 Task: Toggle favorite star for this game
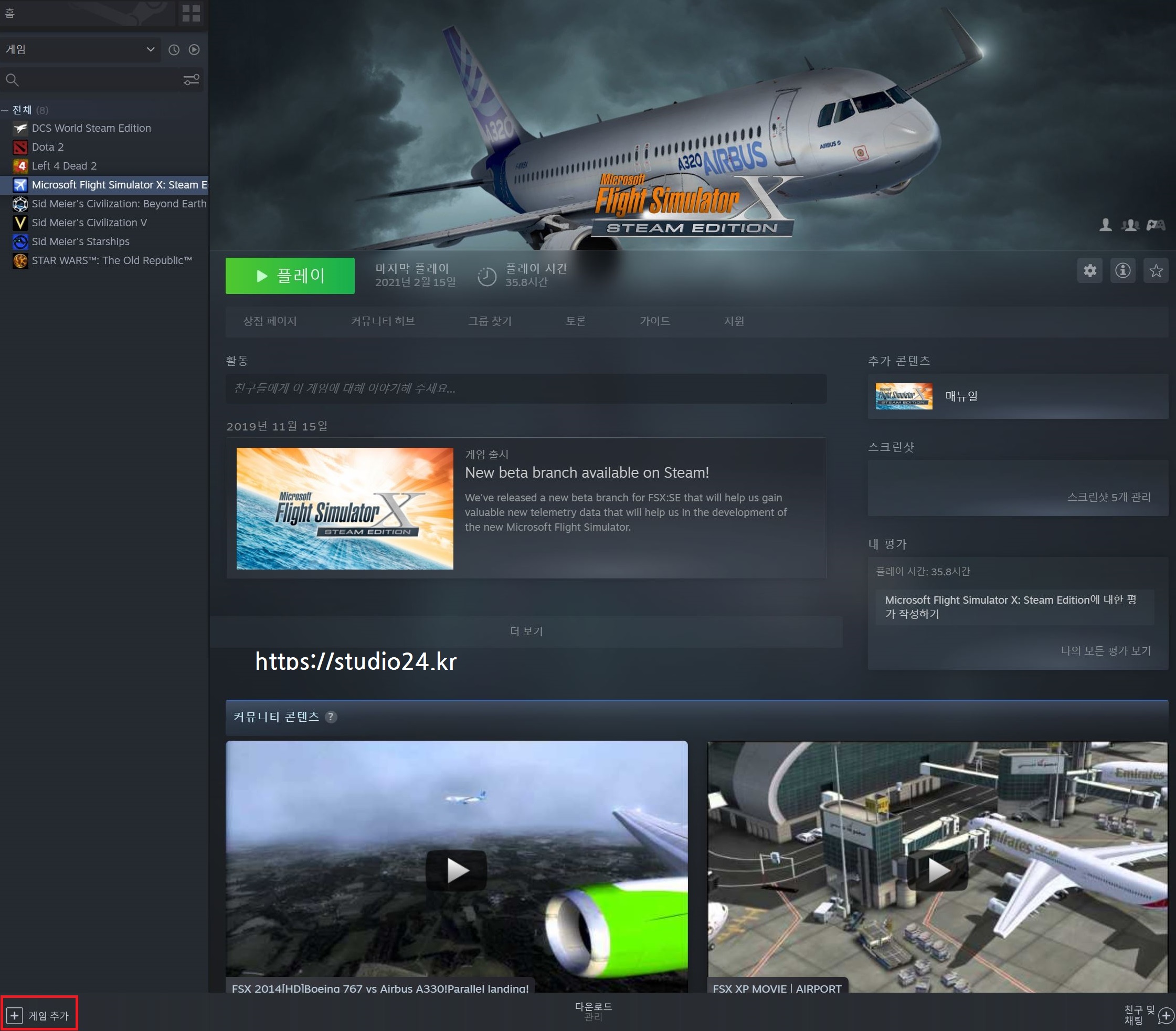(x=1156, y=270)
